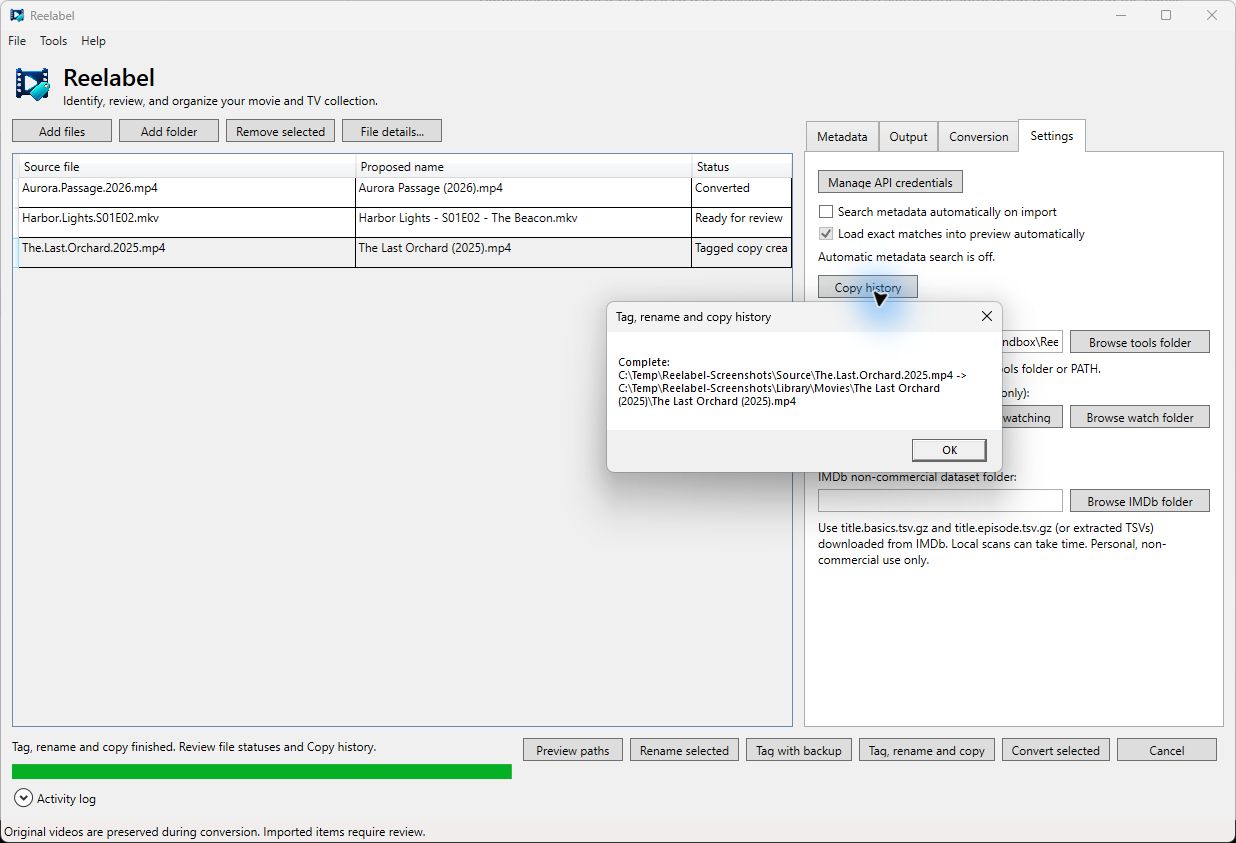This screenshot has height=843, width=1236.
Task: Sort by Proposed name column header
Action: click(524, 167)
